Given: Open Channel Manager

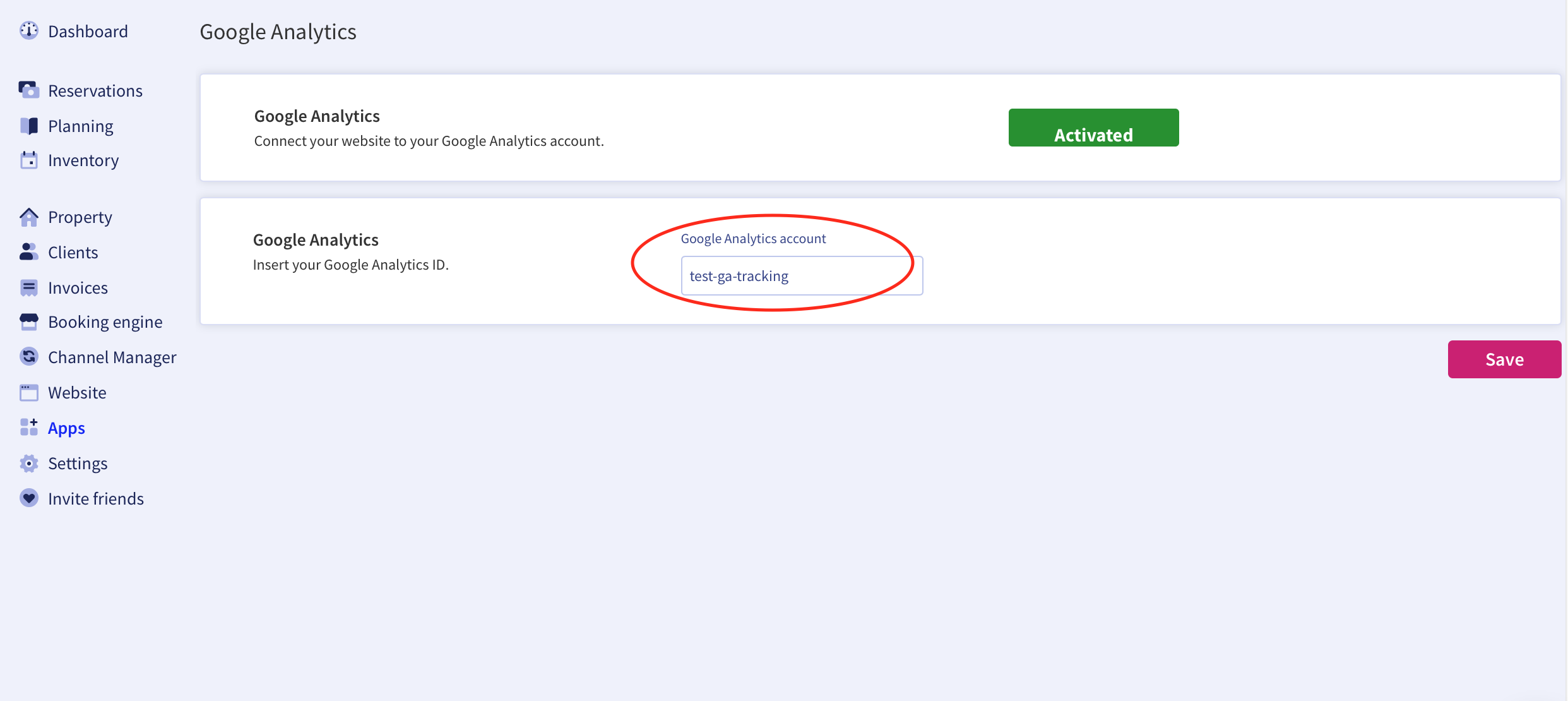Looking at the screenshot, I should [x=112, y=357].
